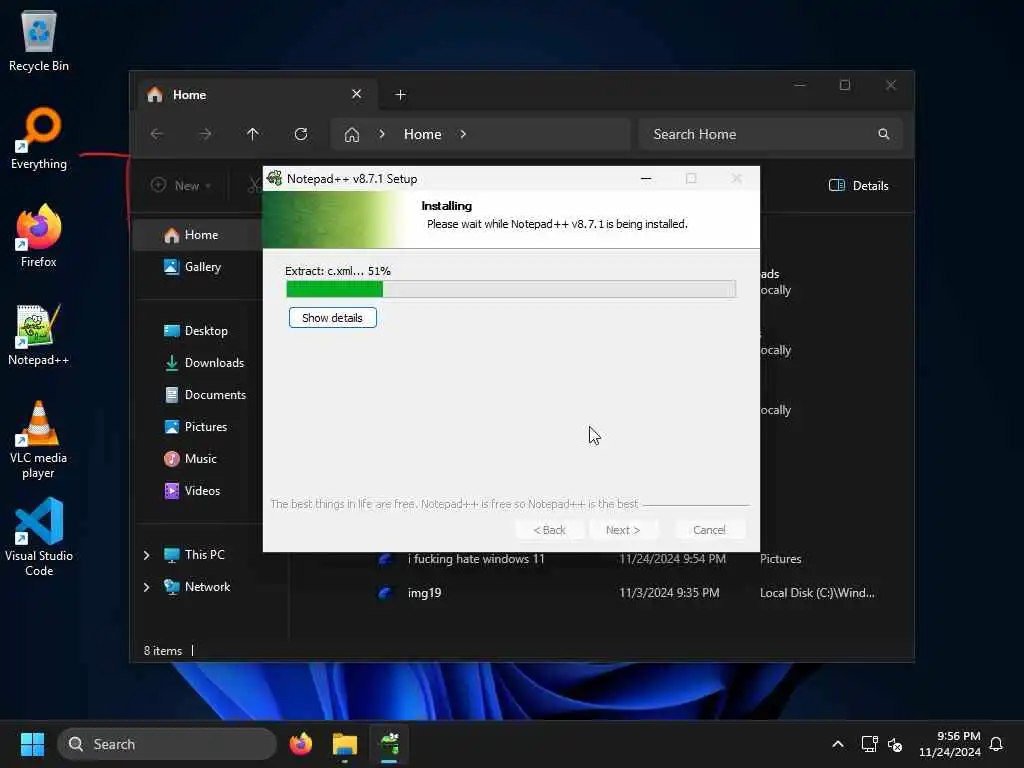Click the home icon in address bar
This screenshot has height=768, width=1024.
tap(352, 135)
